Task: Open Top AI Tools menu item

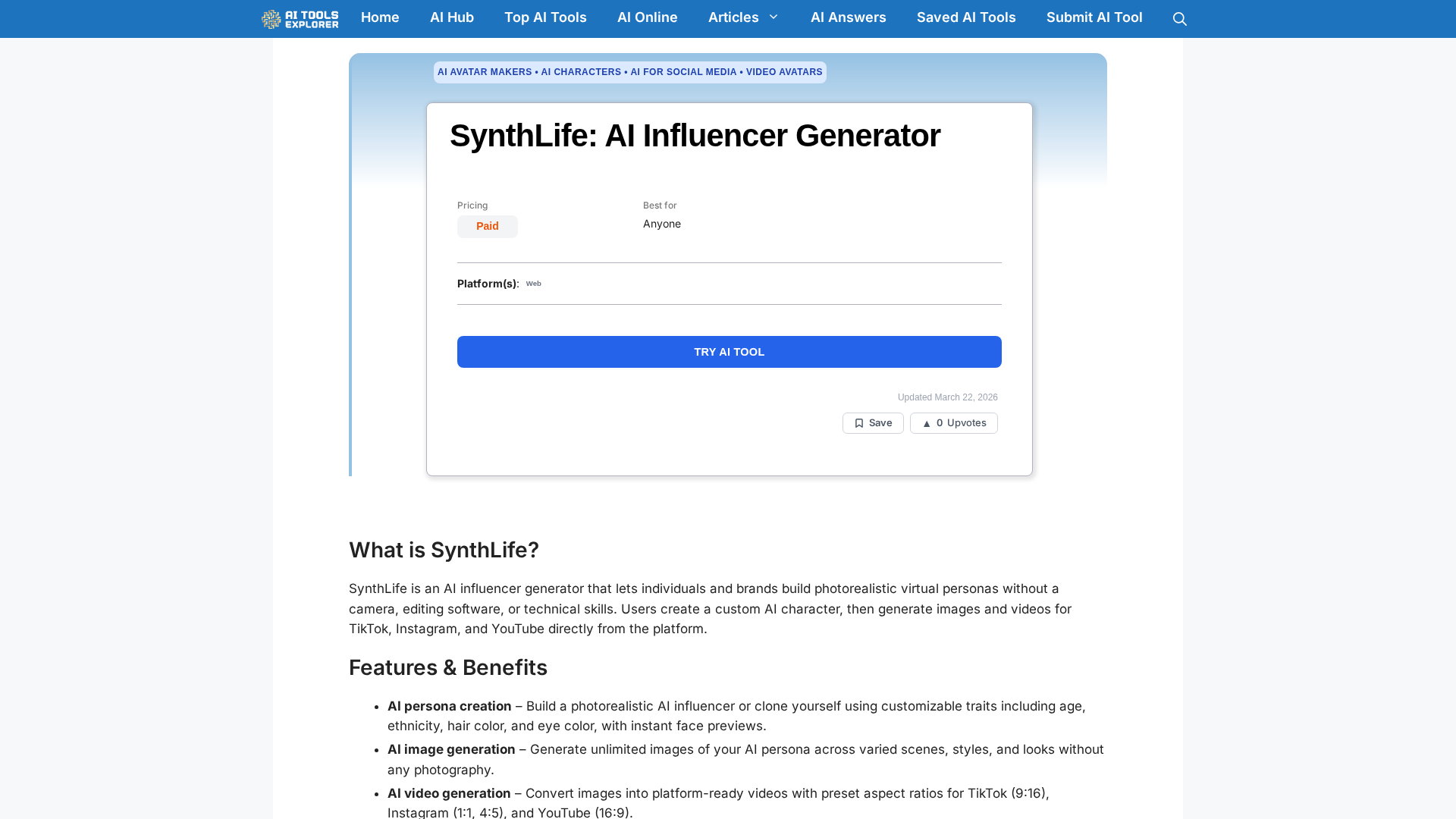Action: point(545,17)
